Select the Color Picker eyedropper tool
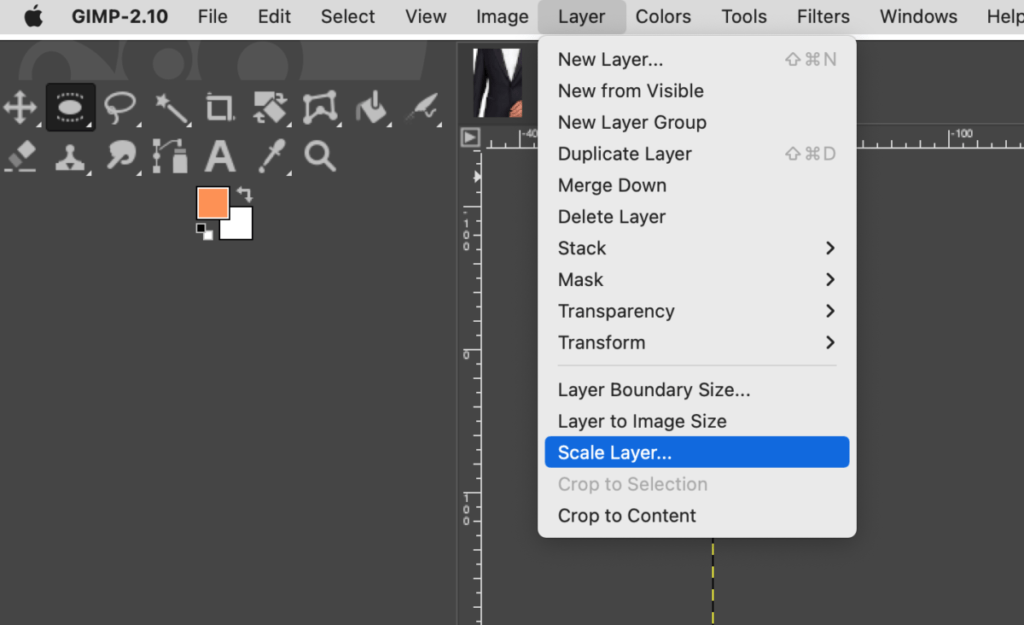This screenshot has width=1024, height=625. click(270, 156)
